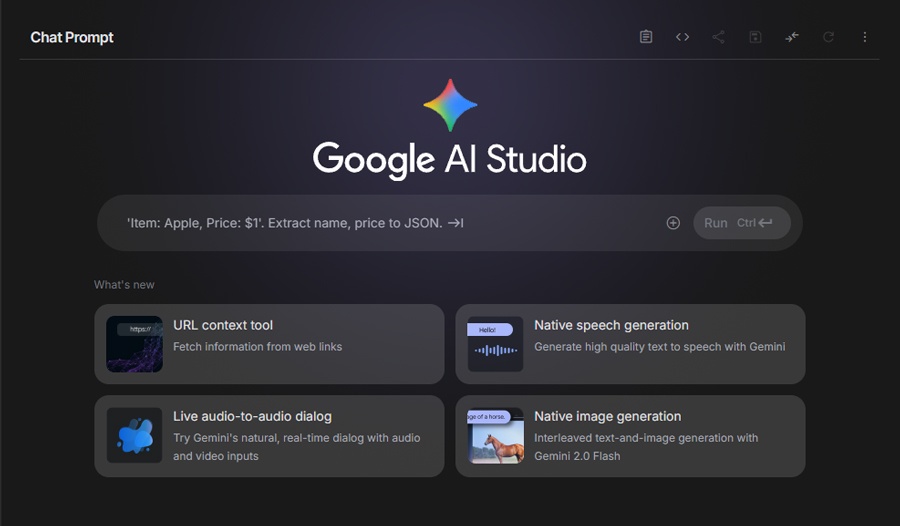Click the compare mode arrows icon
Image resolution: width=900 pixels, height=526 pixels.
(792, 37)
